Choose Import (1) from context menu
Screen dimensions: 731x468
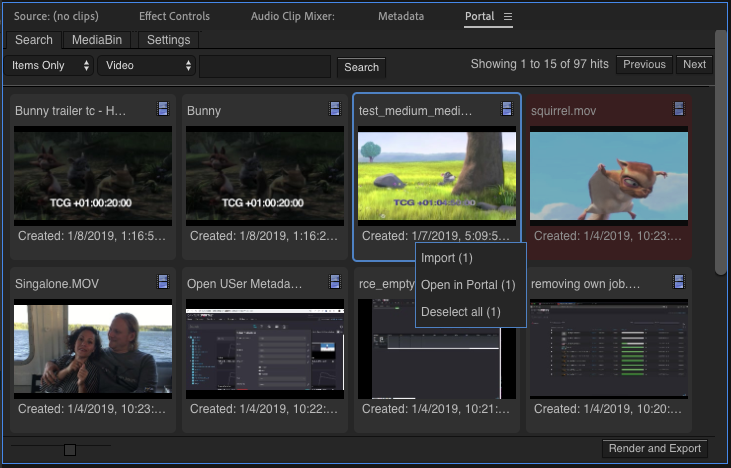[470, 258]
